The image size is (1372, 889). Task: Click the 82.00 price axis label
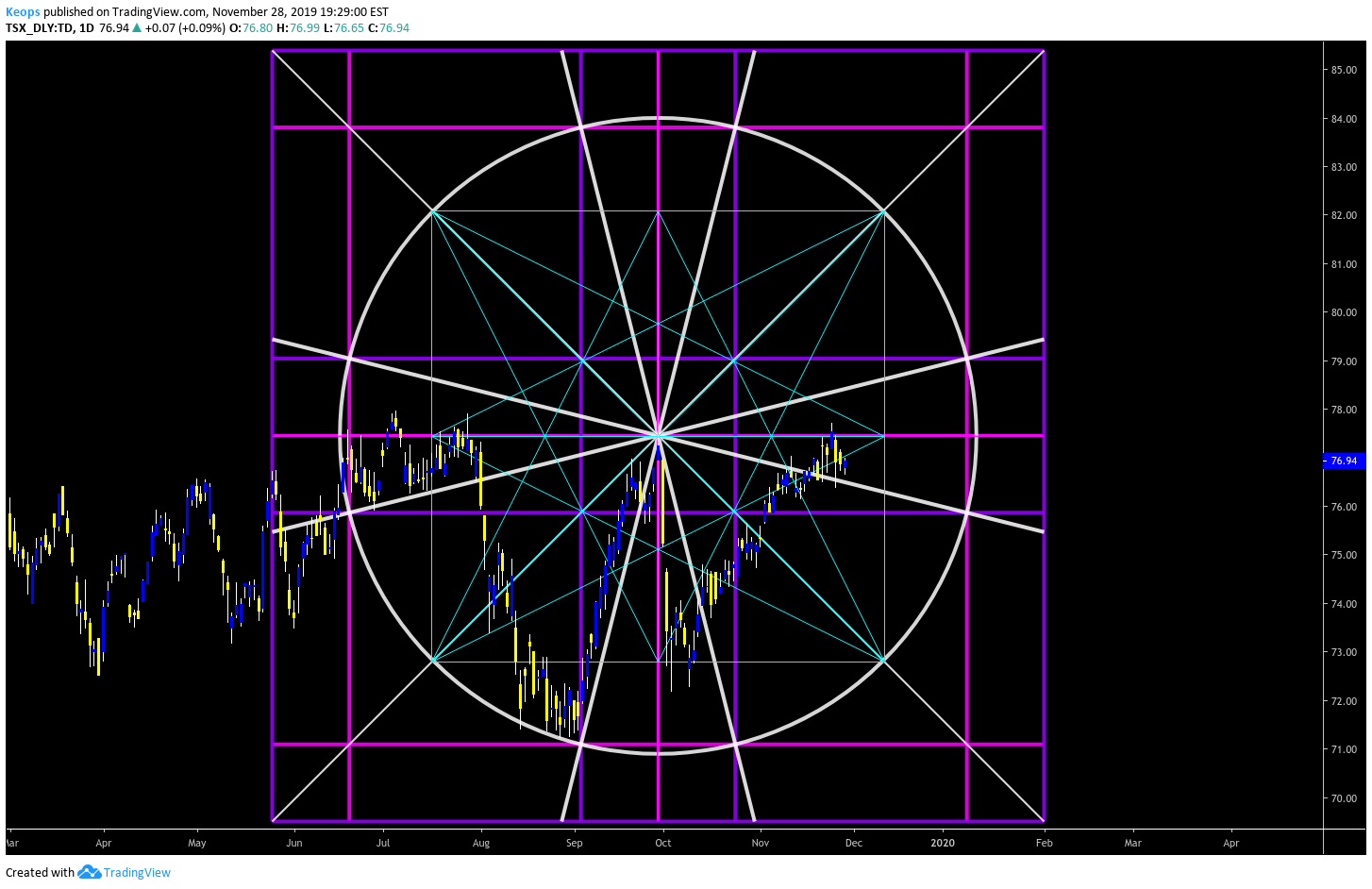click(x=1344, y=215)
